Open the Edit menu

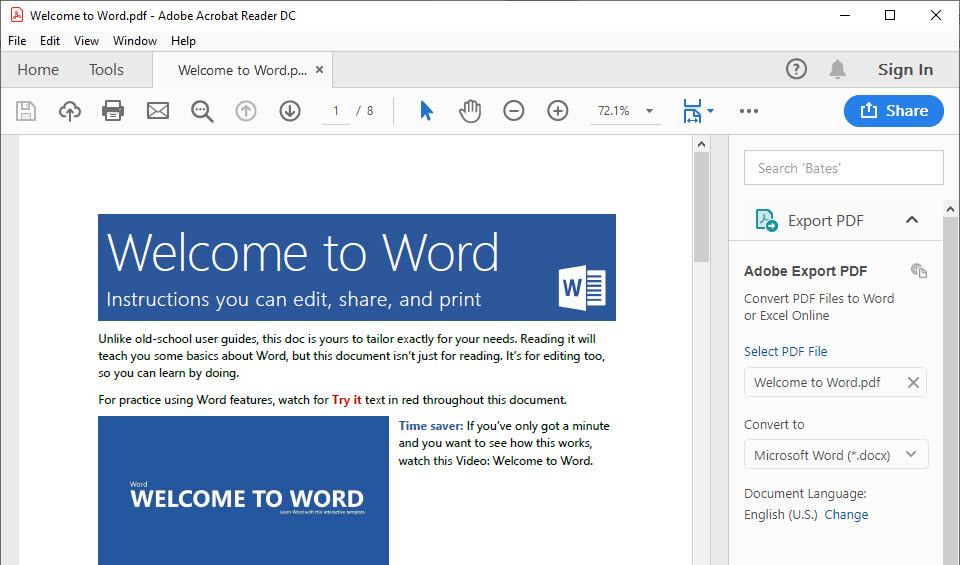coord(50,41)
